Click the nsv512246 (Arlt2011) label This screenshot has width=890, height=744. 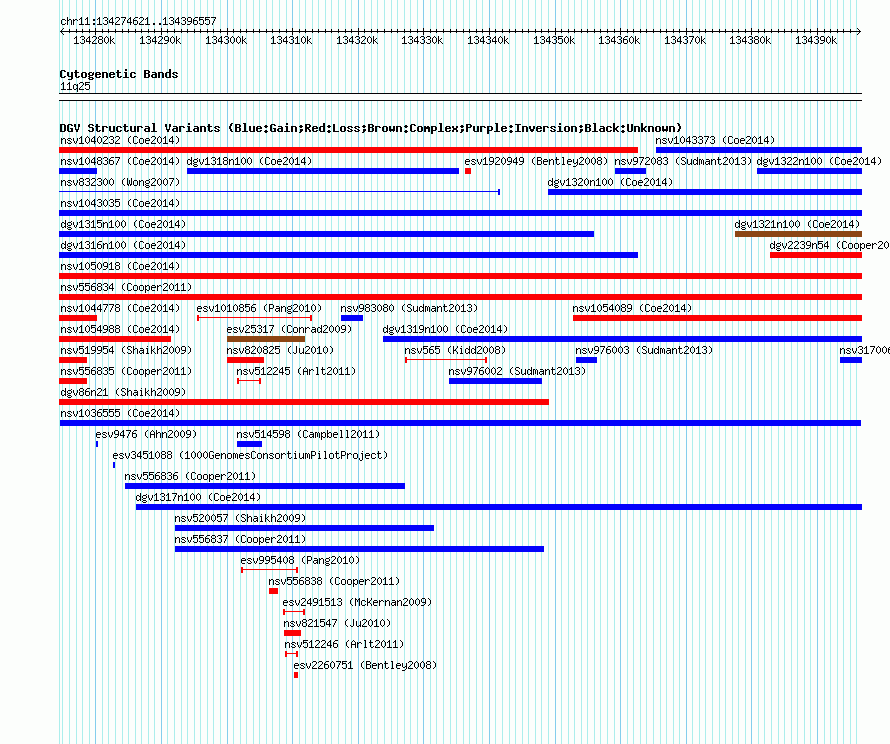[344, 644]
